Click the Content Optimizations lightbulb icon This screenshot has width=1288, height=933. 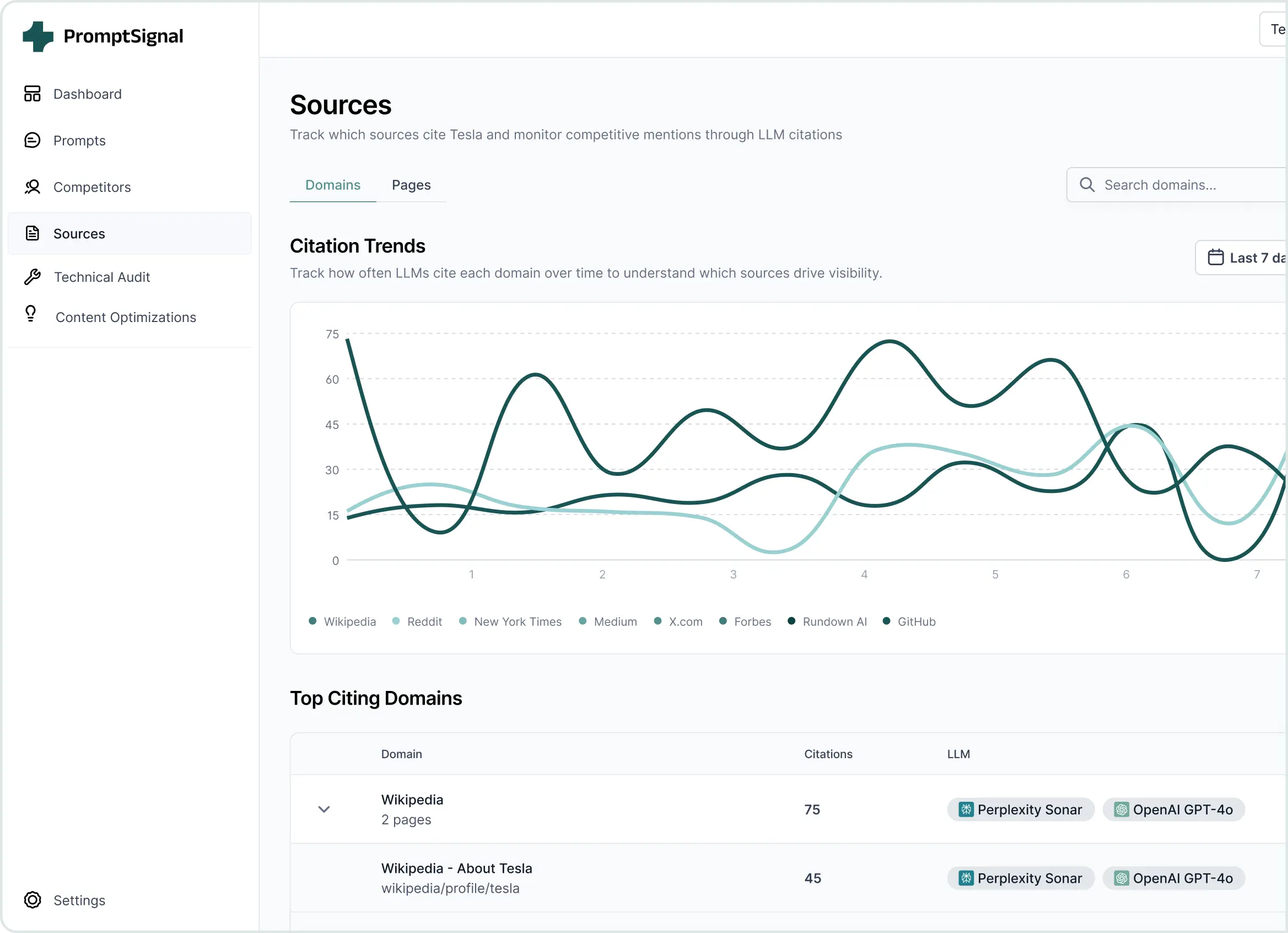pyautogui.click(x=31, y=314)
